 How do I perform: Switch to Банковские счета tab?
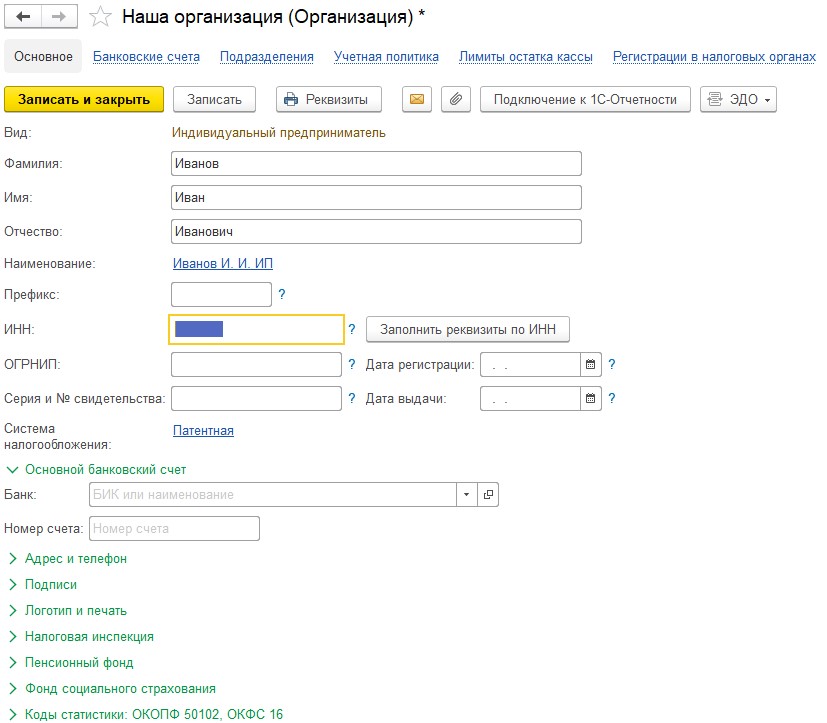pos(146,57)
